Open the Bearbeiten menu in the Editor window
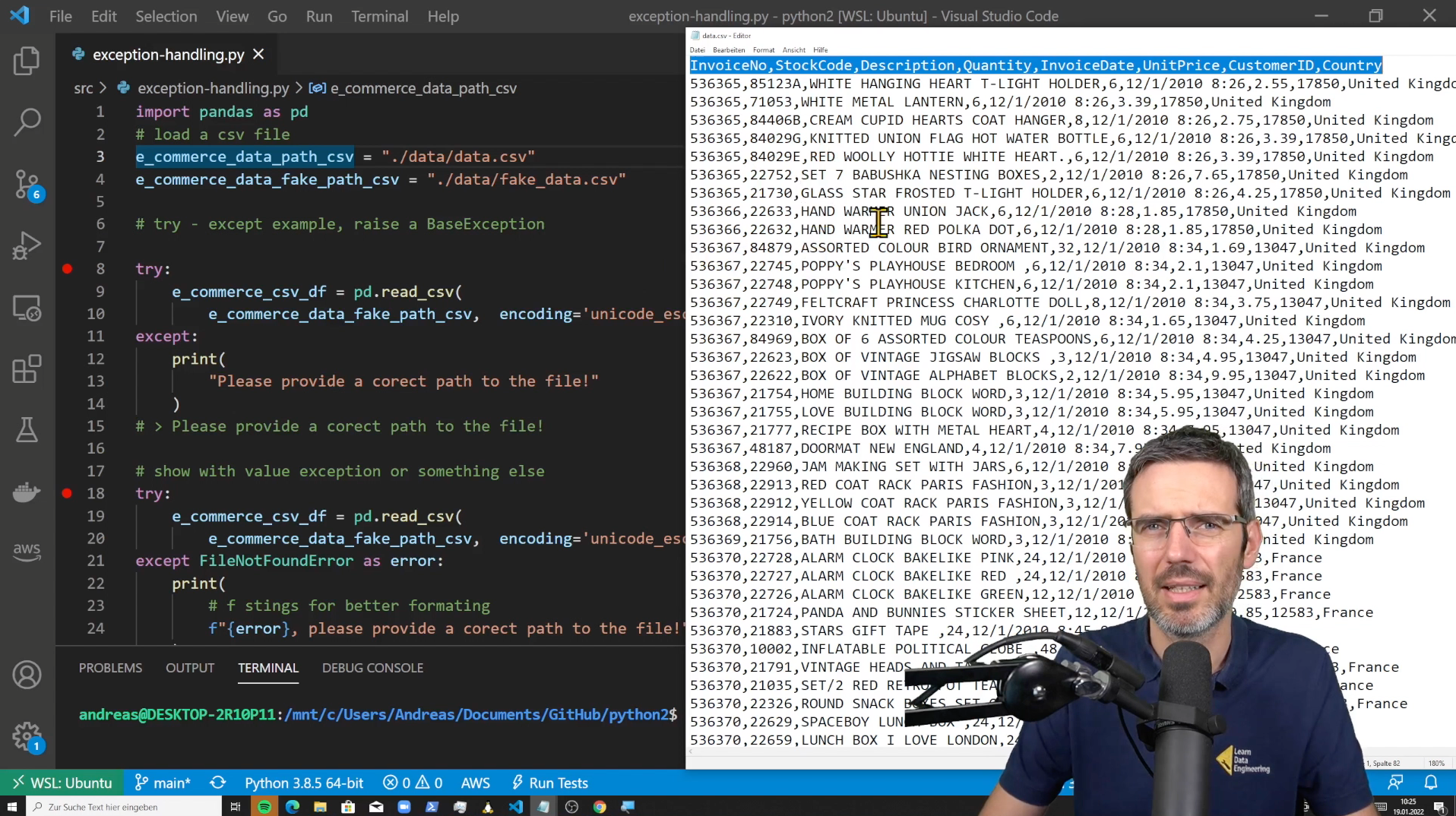This screenshot has width=1456, height=816. coord(728,50)
